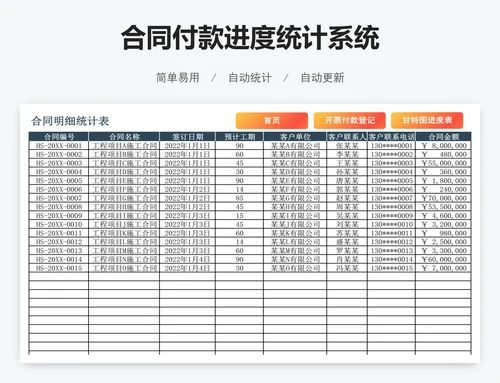Image resolution: width=500 pixels, height=383 pixels.
Task: Select cell HS-20XX-0014
Action: click(59, 259)
